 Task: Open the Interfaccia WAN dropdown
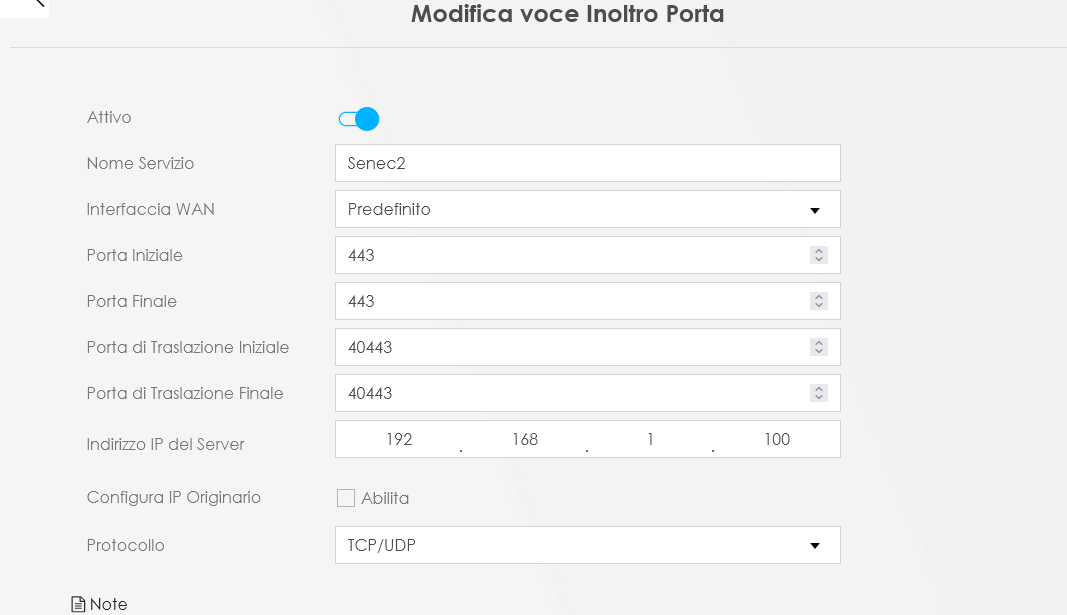pos(587,210)
